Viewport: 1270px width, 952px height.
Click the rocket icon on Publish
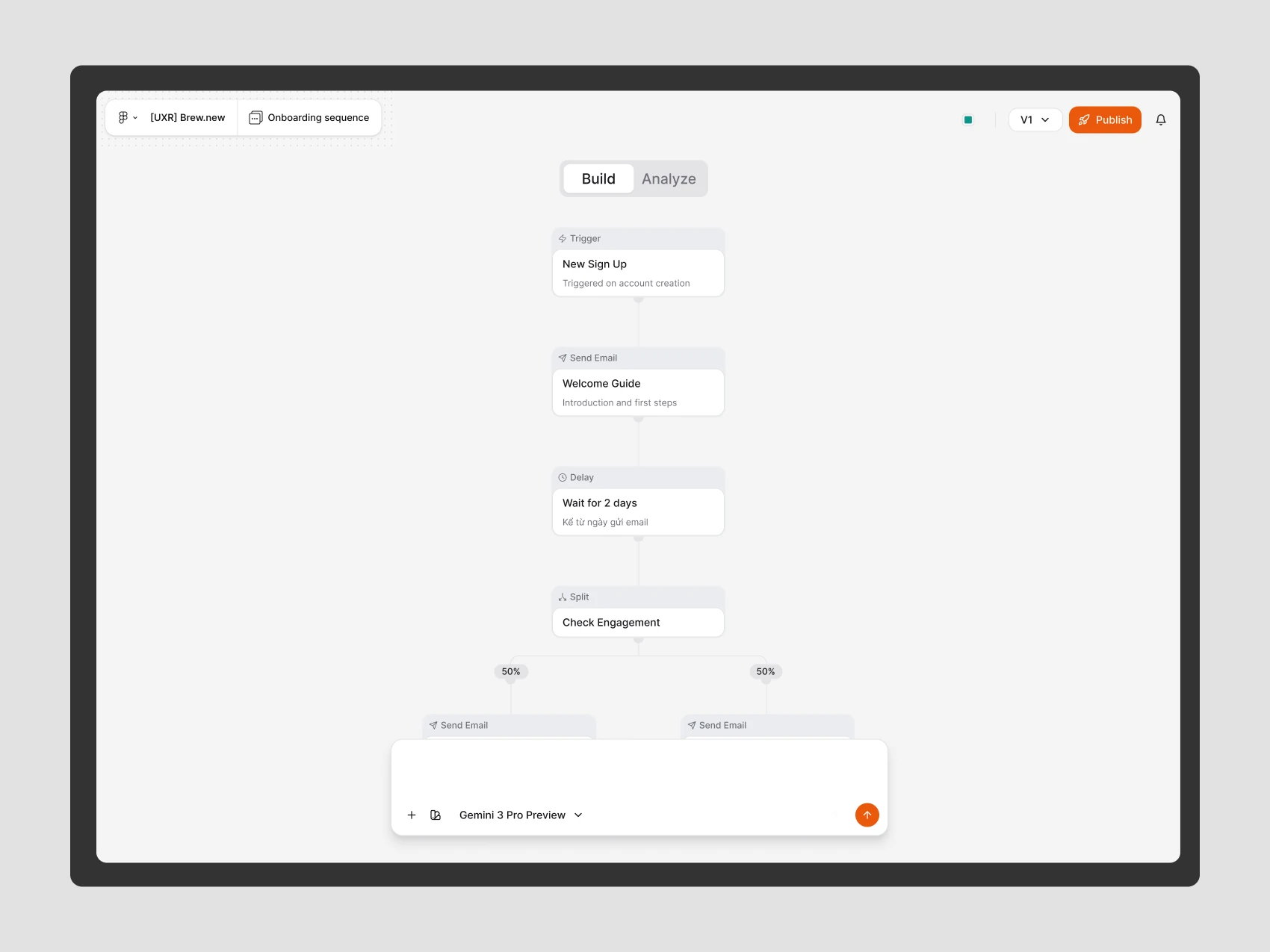click(1084, 119)
